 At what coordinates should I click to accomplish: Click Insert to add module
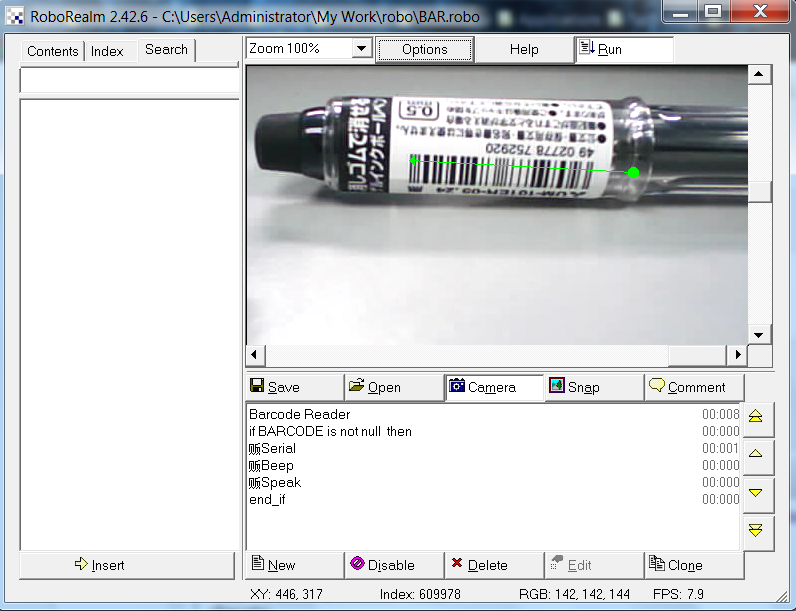(x=127, y=565)
